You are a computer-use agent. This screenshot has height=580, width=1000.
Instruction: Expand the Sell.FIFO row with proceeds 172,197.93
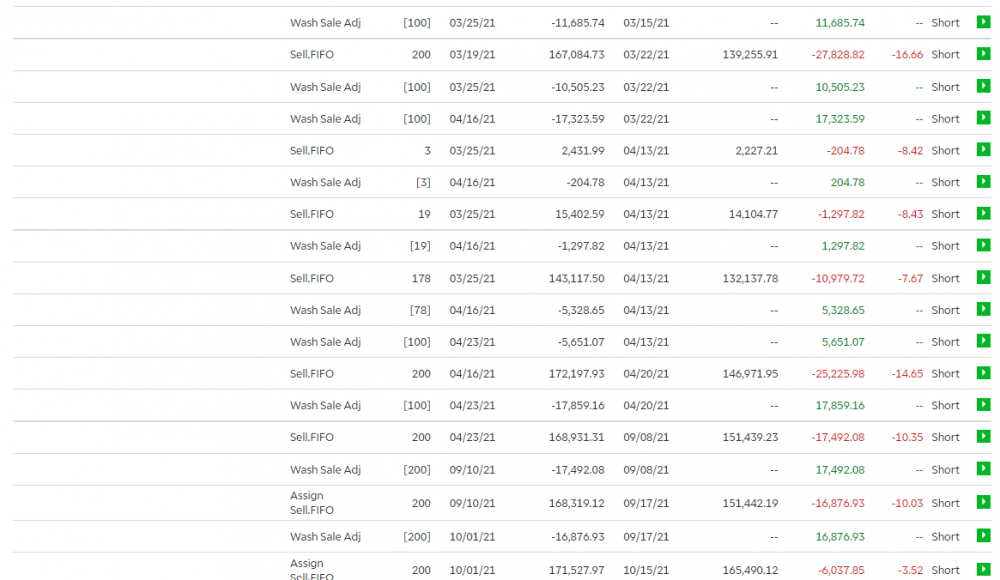[983, 374]
